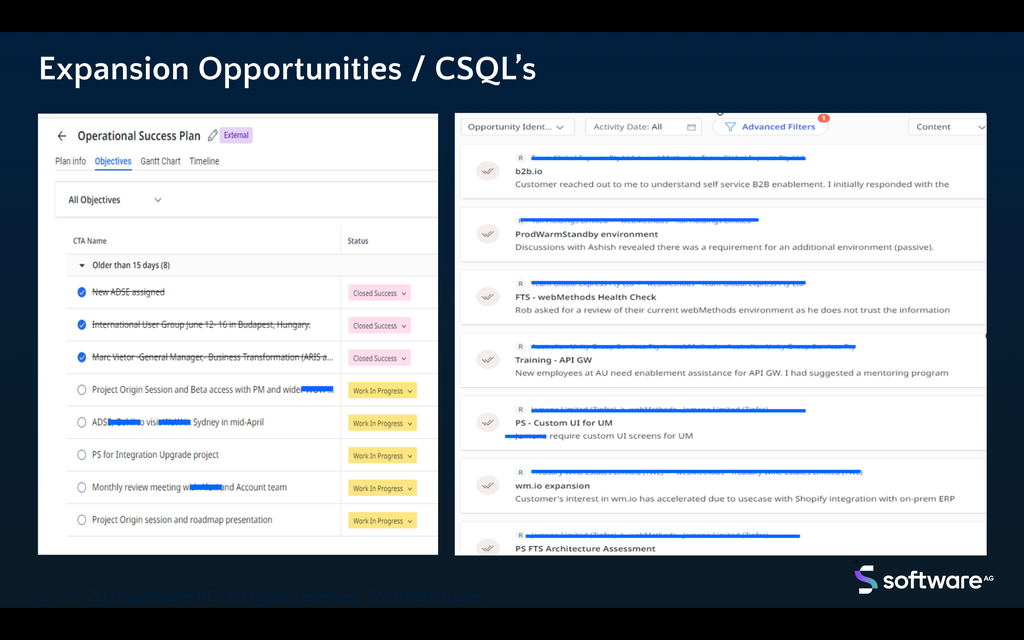Open the wm.io expansion activity
Viewport: 1024px width, 640px height.
coord(552,486)
